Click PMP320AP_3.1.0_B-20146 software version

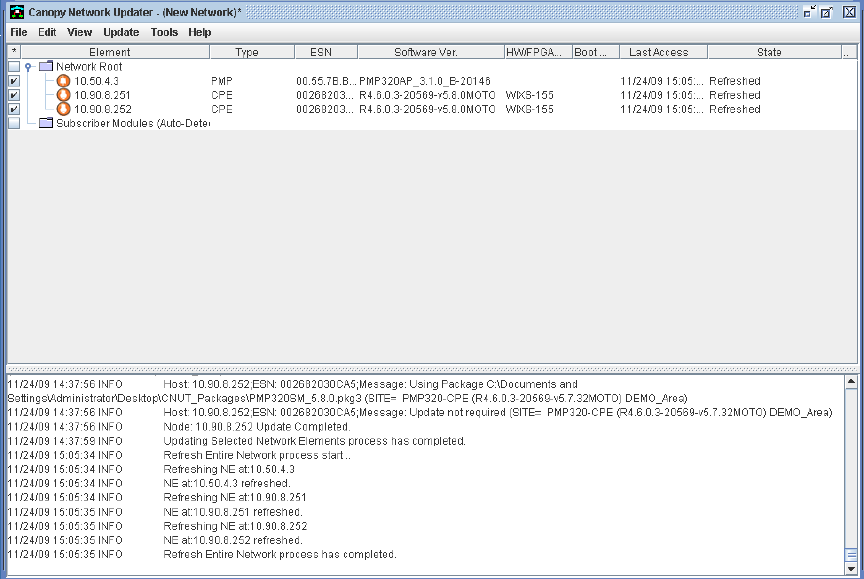pyautogui.click(x=425, y=81)
